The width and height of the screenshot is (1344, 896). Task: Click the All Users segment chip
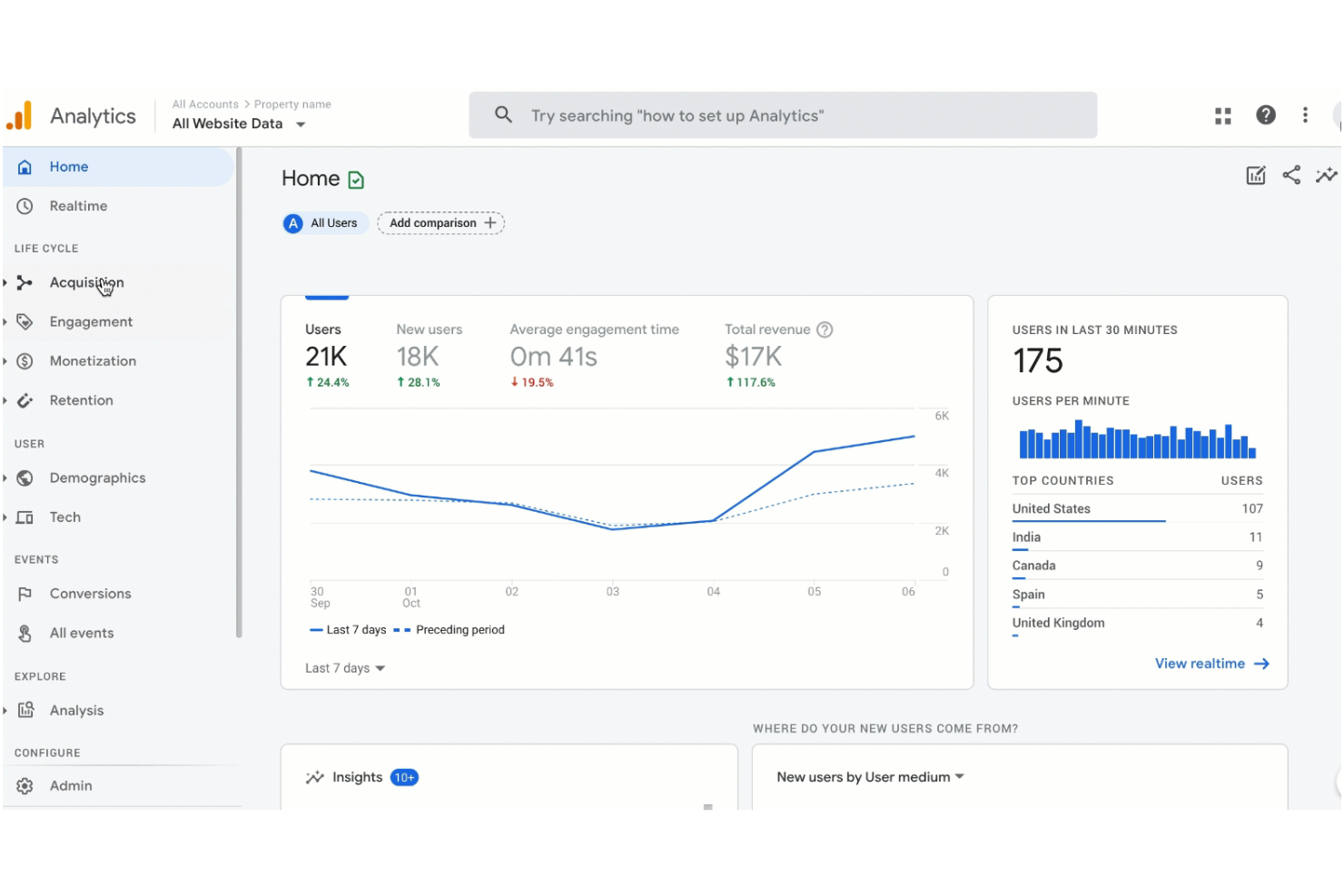pyautogui.click(x=325, y=223)
